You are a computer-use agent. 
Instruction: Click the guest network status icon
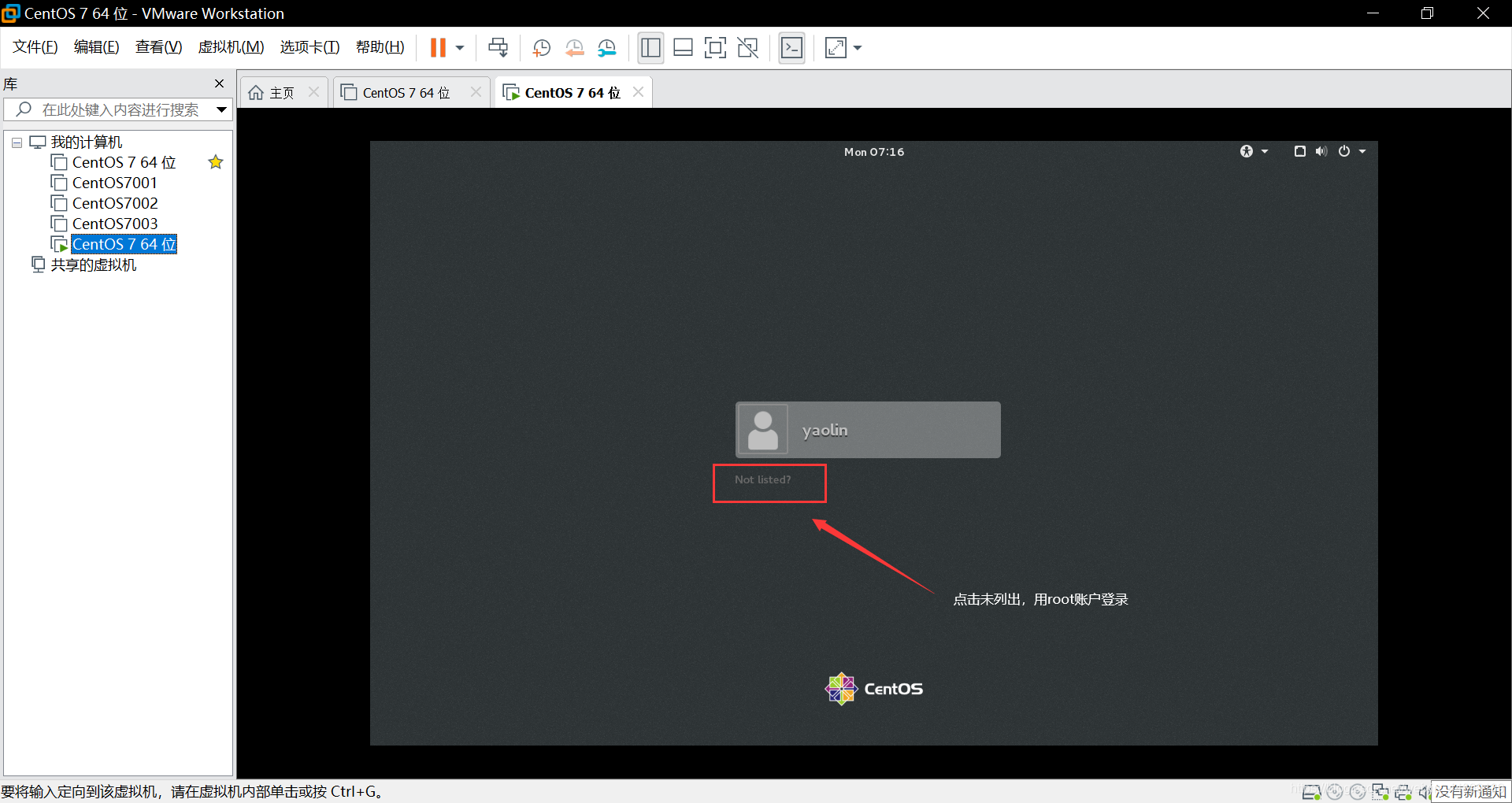tap(1299, 151)
